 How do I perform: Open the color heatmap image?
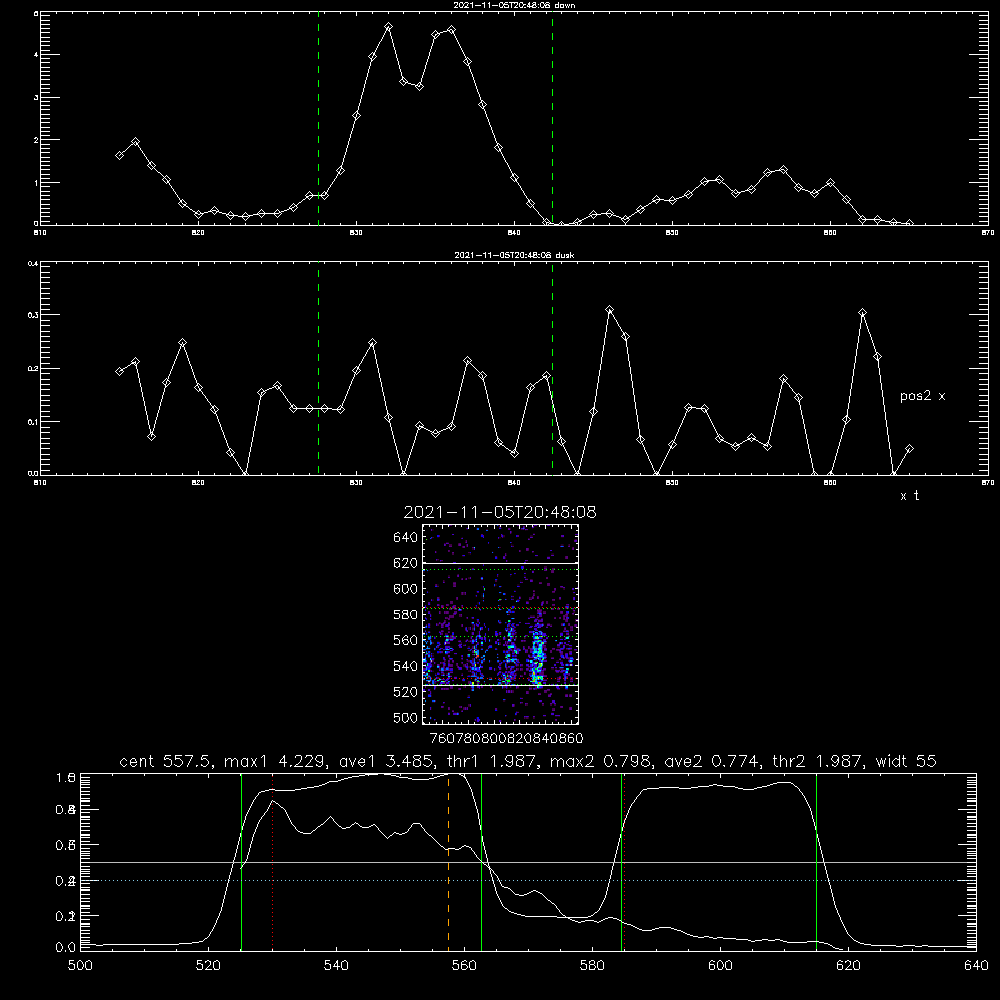pos(501,624)
